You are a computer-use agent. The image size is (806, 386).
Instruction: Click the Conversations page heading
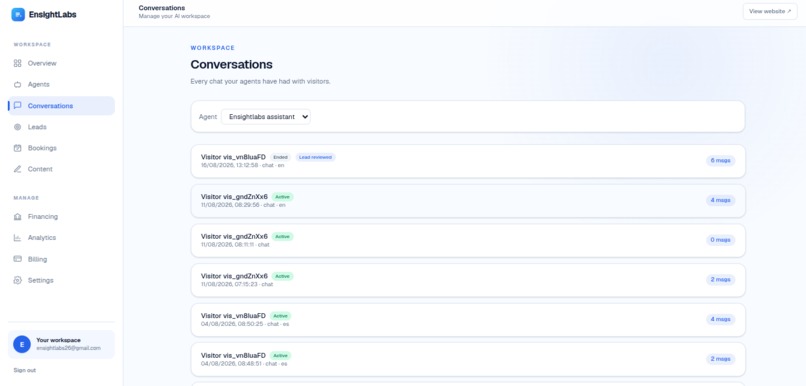coord(231,65)
